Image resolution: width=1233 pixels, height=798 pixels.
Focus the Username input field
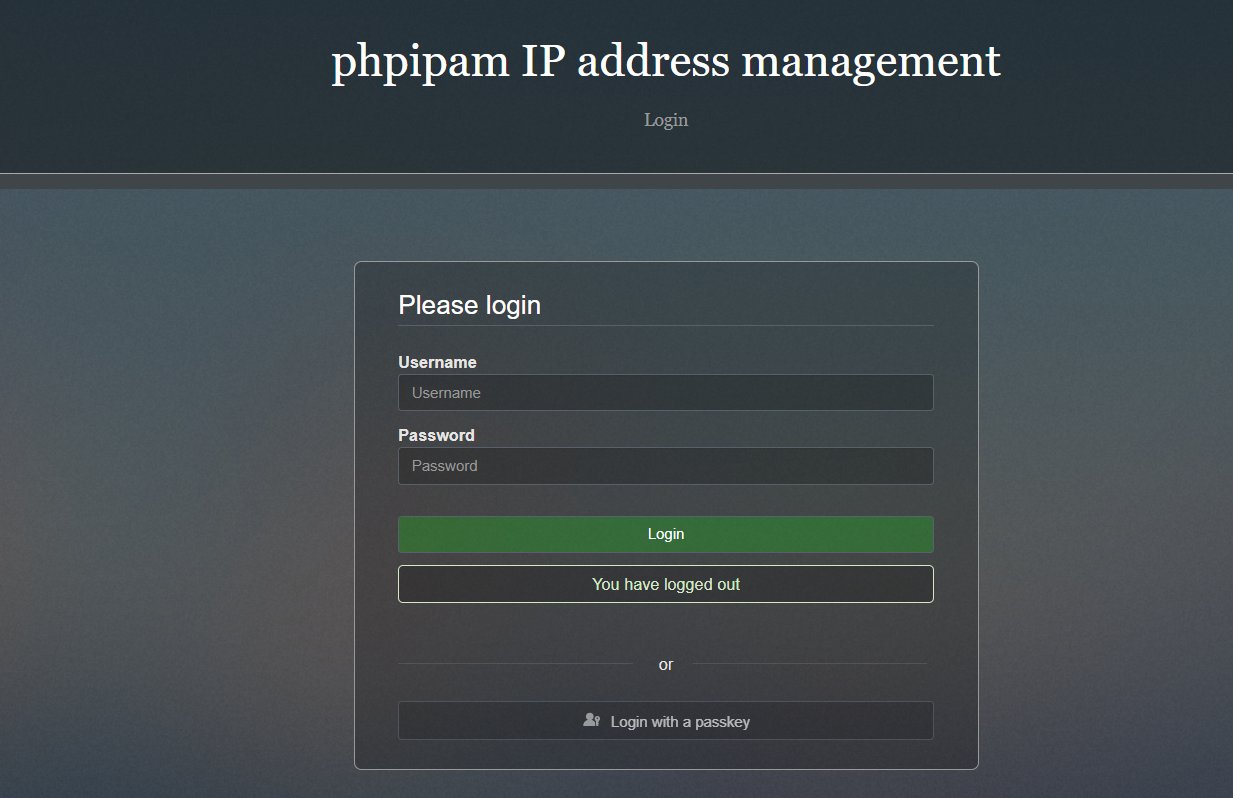click(x=666, y=392)
